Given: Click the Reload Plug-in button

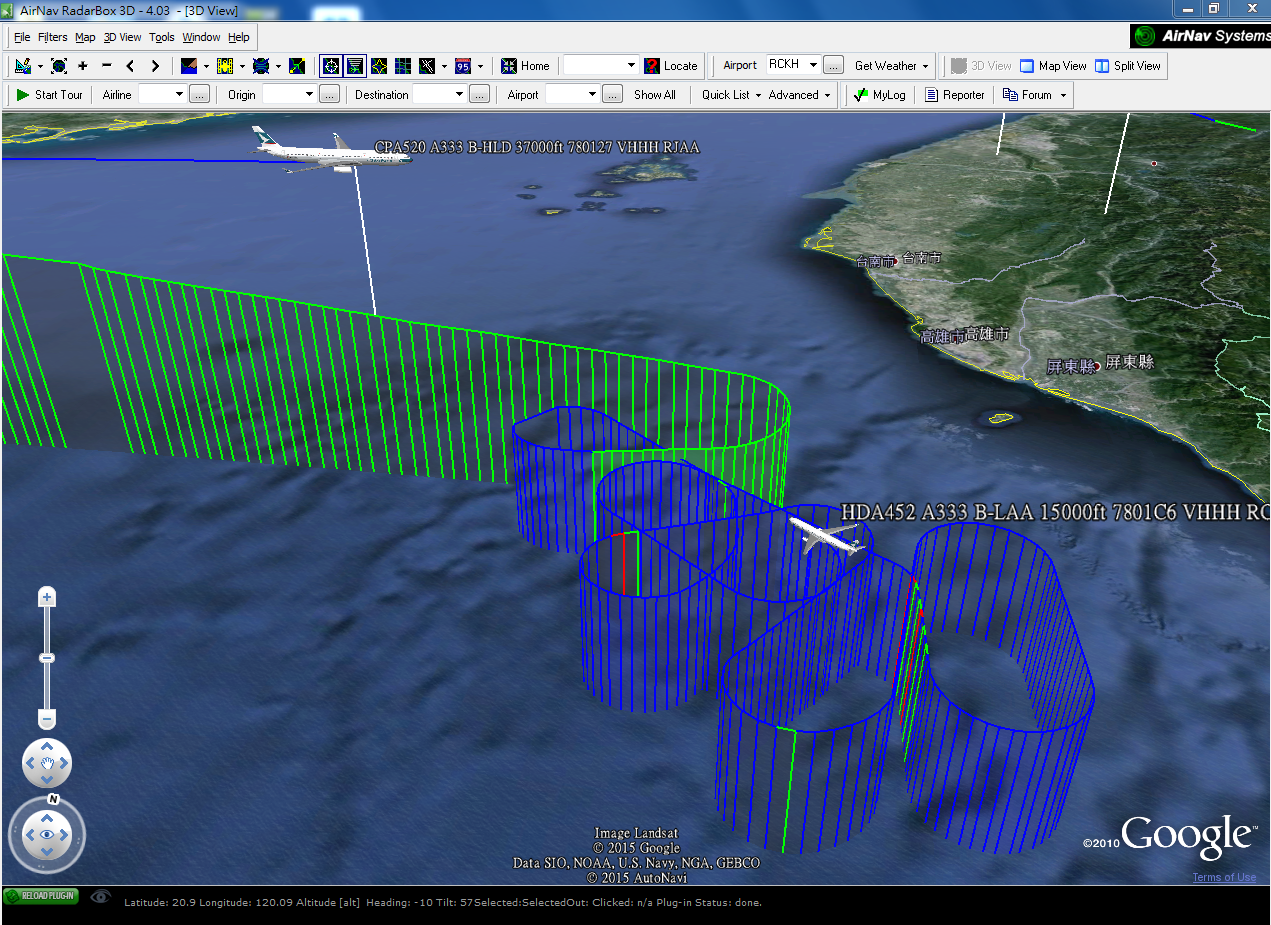Looking at the screenshot, I should click(41, 896).
